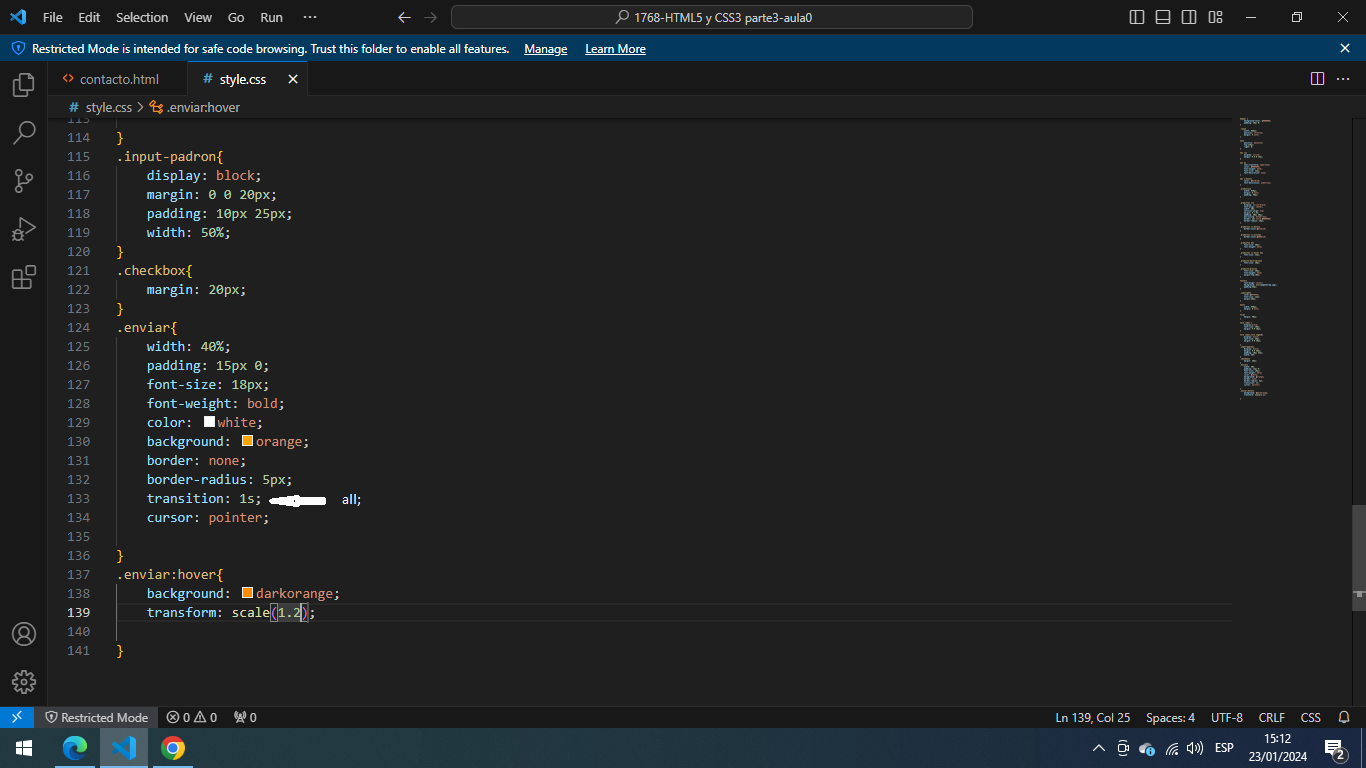Open the Windows Start menu
Image resolution: width=1366 pixels, height=768 pixels.
(24, 748)
